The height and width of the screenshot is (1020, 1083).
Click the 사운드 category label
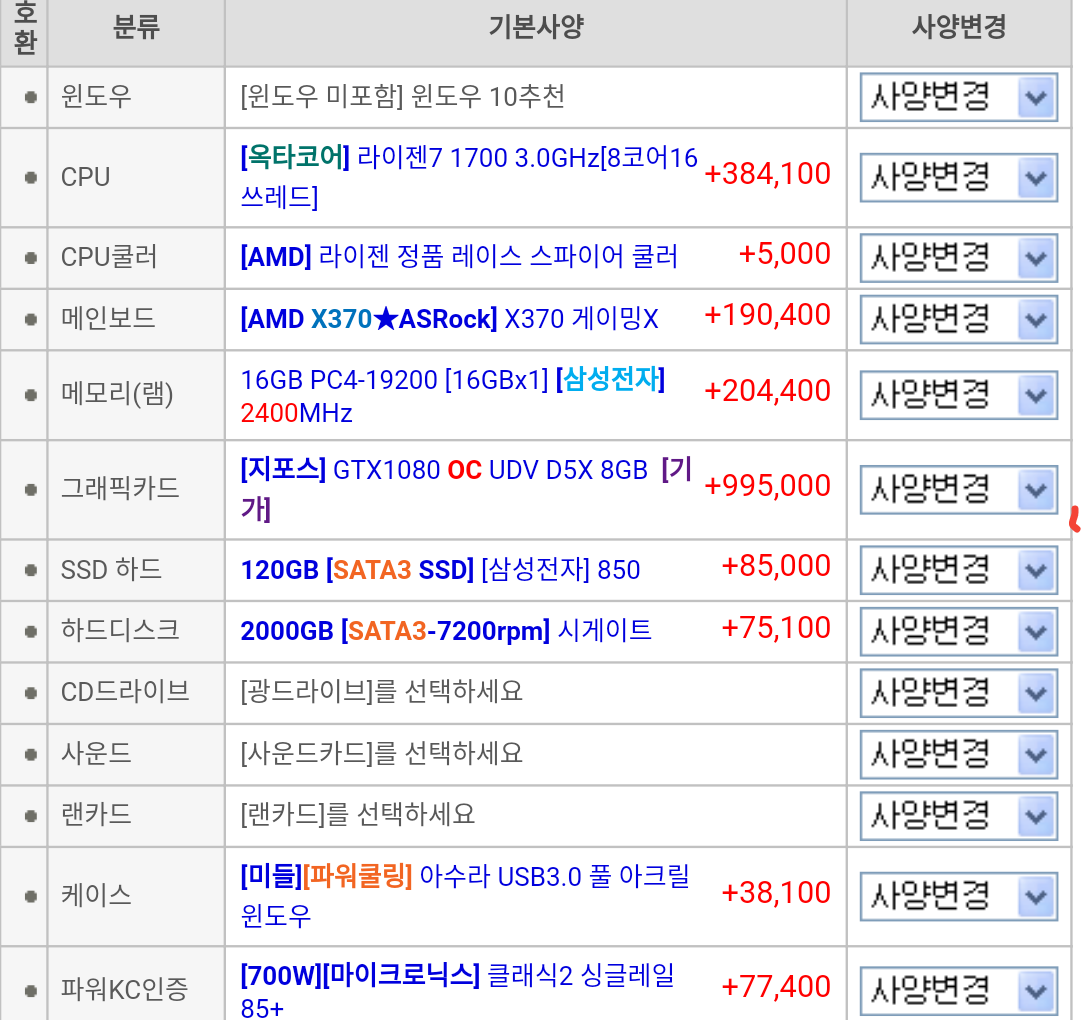96,753
